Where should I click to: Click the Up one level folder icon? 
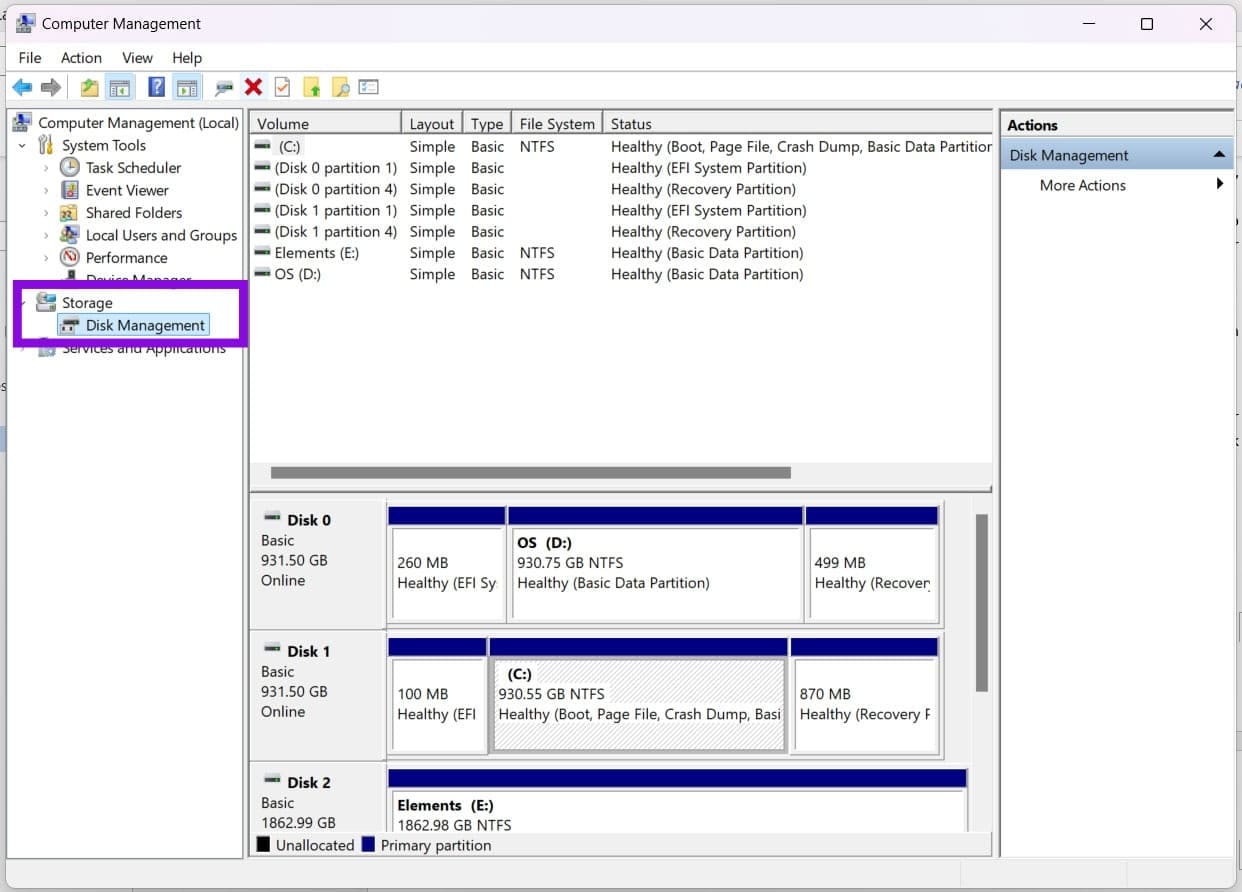[90, 87]
